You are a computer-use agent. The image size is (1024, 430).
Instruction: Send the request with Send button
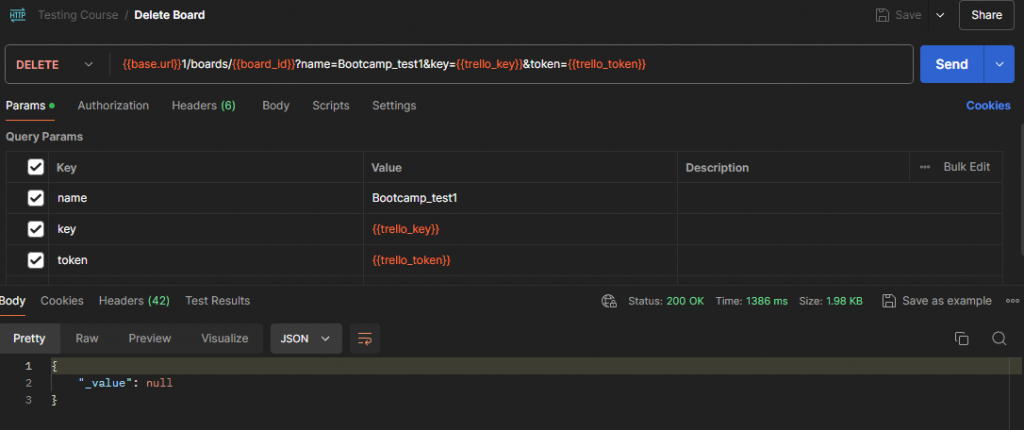952,64
